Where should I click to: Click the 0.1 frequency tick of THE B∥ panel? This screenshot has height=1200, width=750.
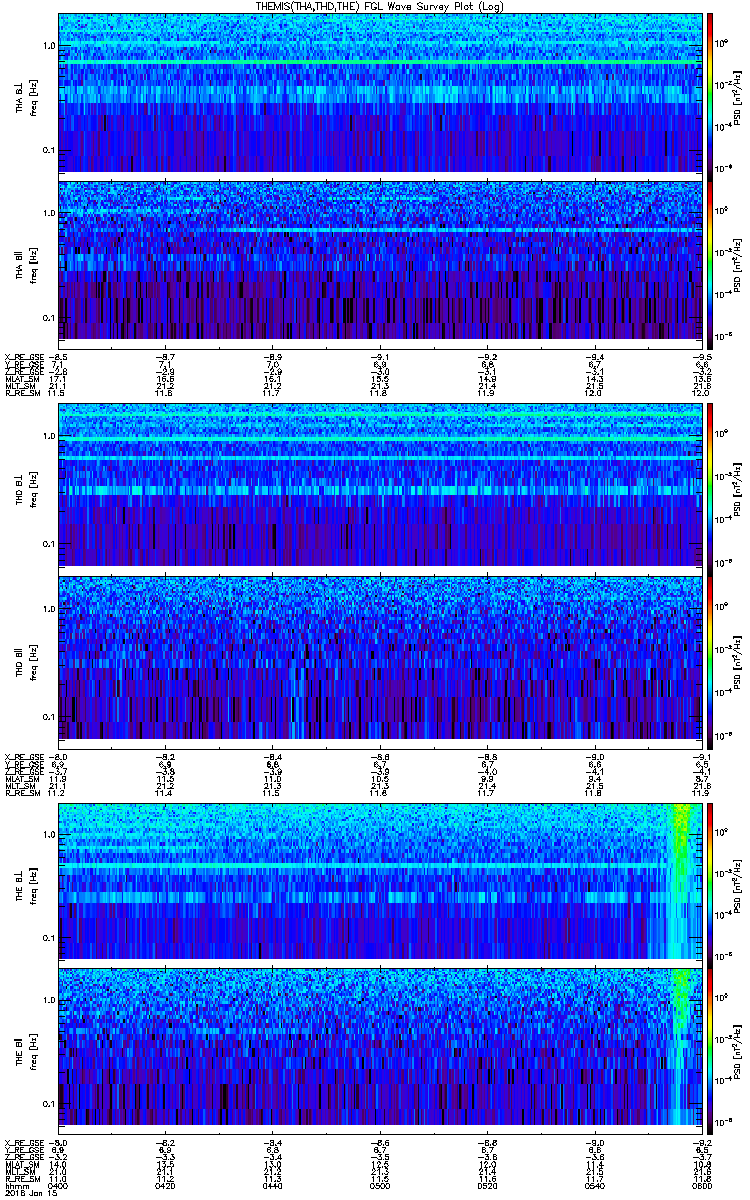(49, 1103)
